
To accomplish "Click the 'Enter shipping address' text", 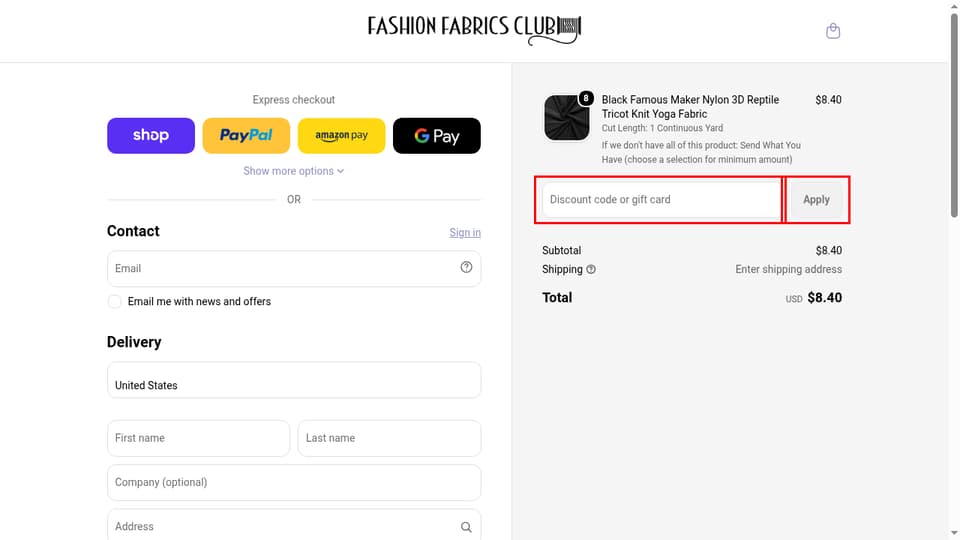I will tap(789, 269).
